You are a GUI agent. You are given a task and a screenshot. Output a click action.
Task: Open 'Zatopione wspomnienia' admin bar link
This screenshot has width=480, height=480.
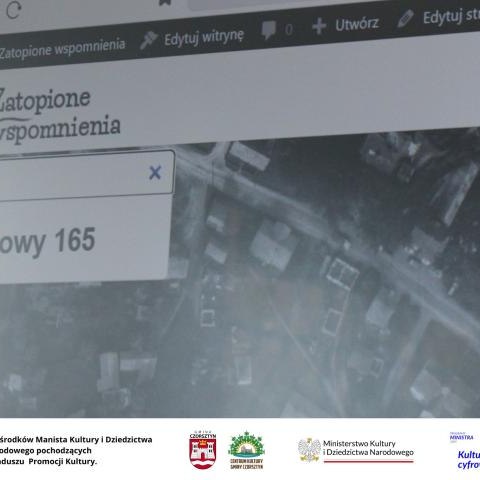click(x=62, y=49)
